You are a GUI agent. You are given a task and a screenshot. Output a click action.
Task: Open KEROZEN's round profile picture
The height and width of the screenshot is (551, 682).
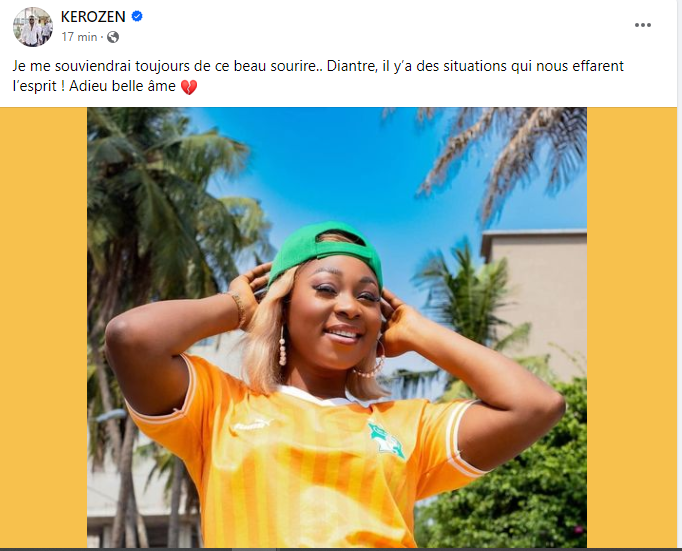(33, 27)
